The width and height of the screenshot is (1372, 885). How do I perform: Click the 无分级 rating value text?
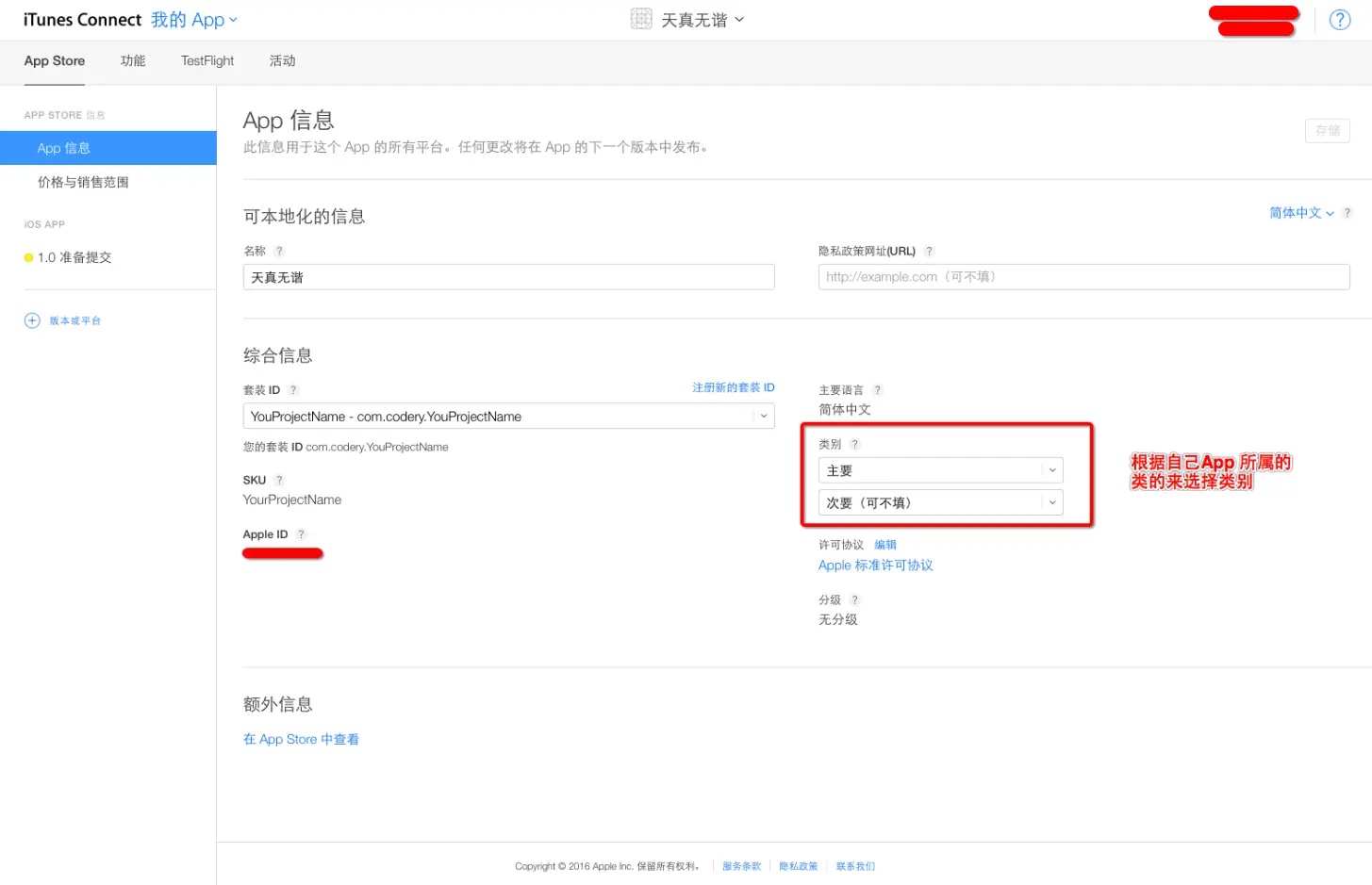point(838,619)
